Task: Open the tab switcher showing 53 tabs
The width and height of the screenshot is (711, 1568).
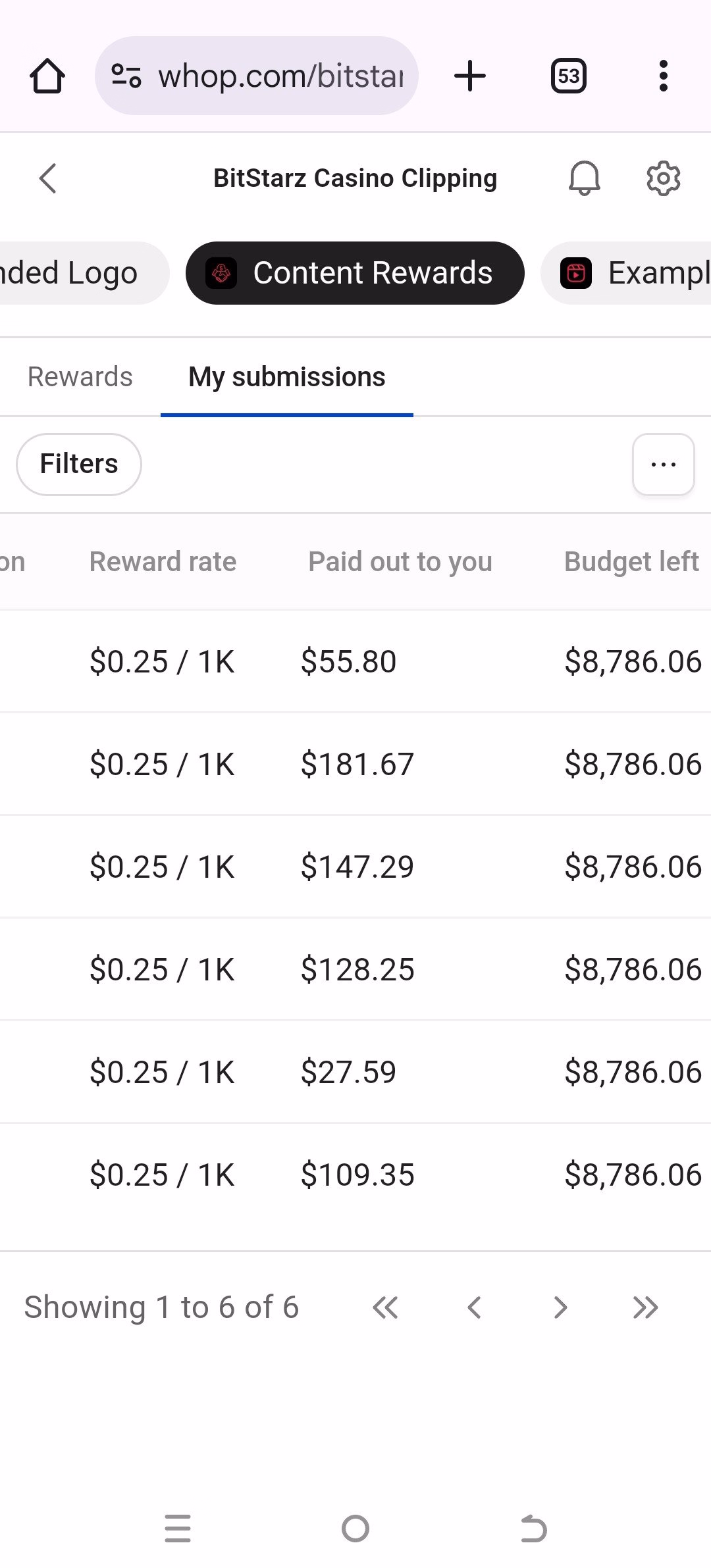Action: [x=569, y=76]
